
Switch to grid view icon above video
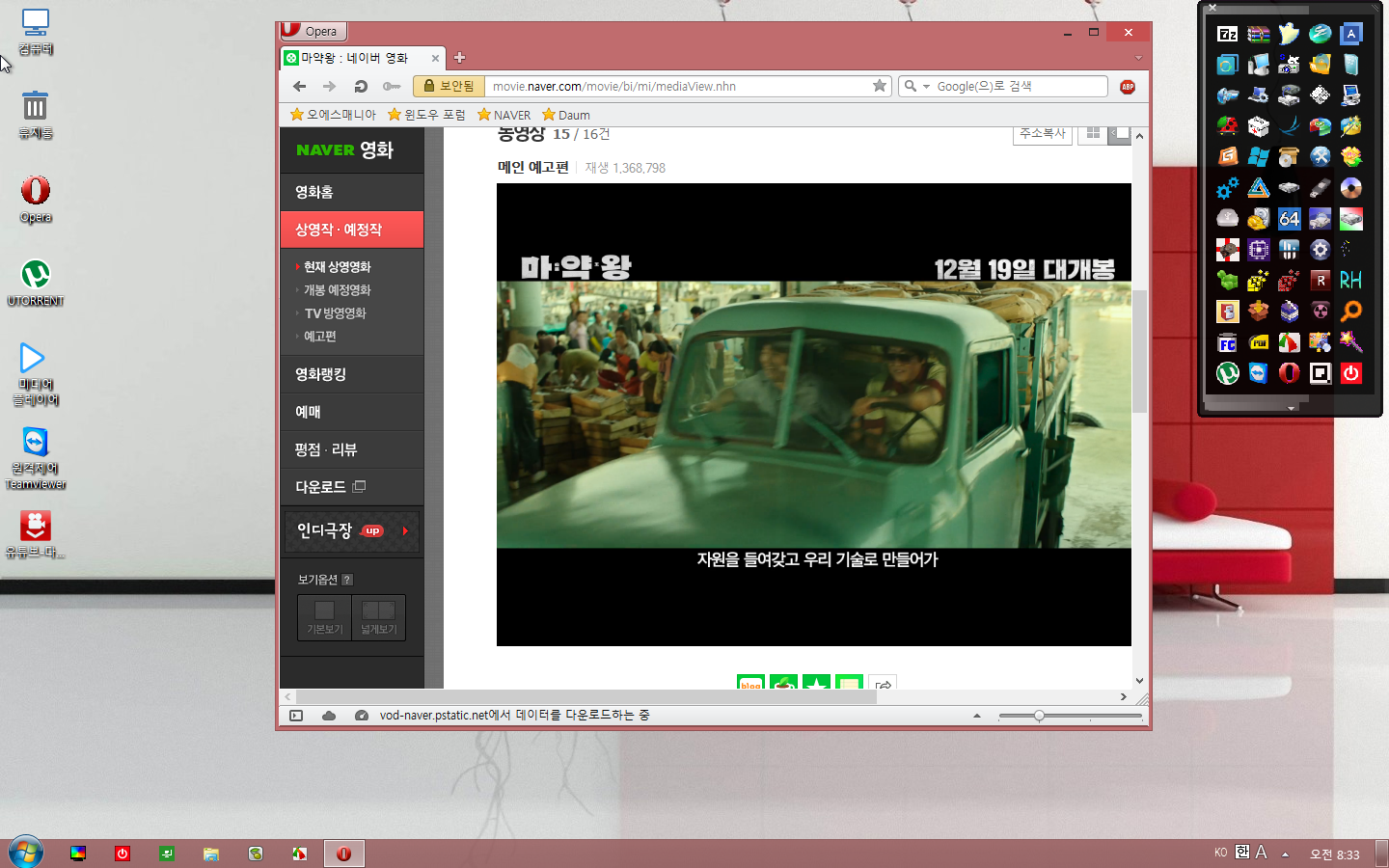coord(1093,134)
